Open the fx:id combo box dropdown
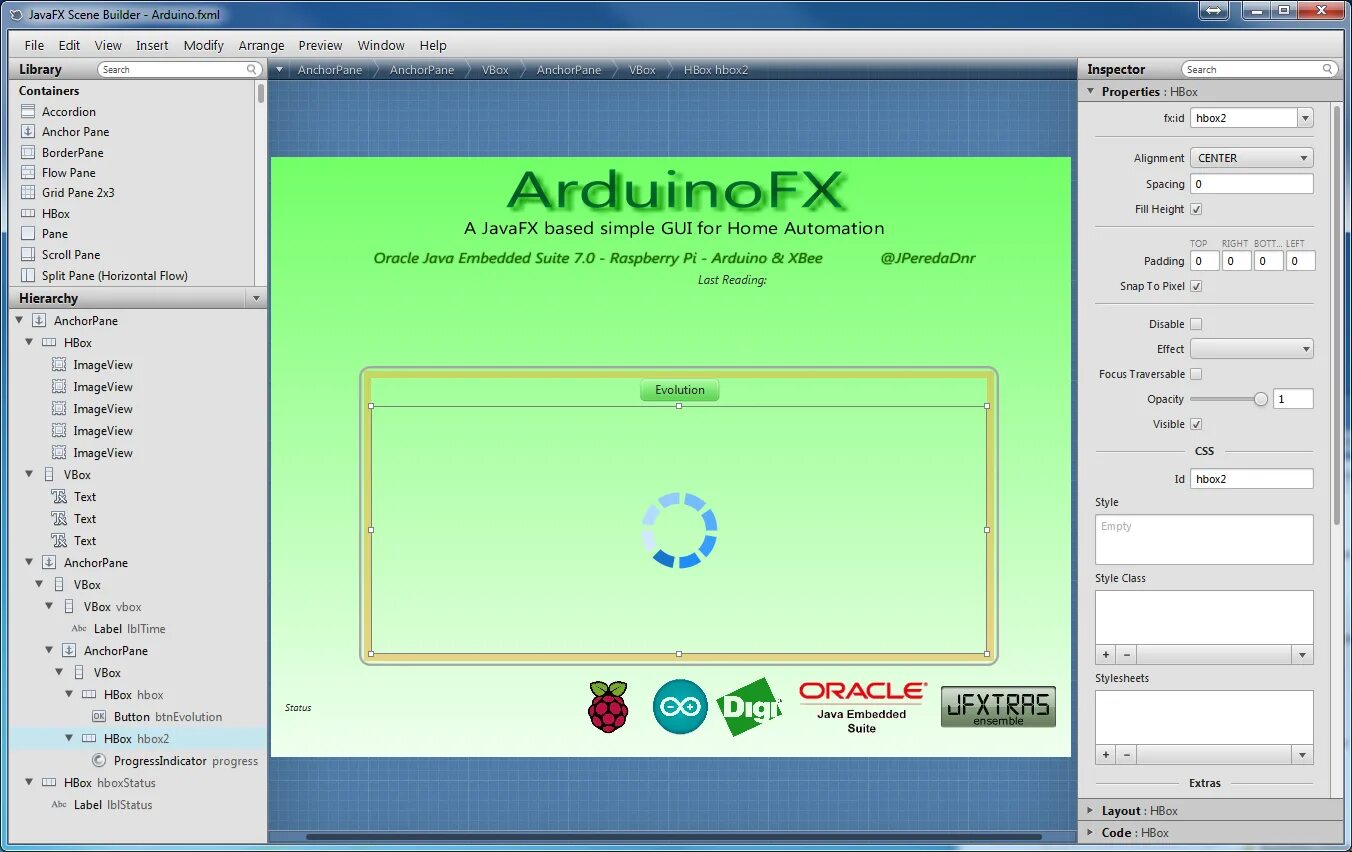The image size is (1352, 852). [1305, 118]
